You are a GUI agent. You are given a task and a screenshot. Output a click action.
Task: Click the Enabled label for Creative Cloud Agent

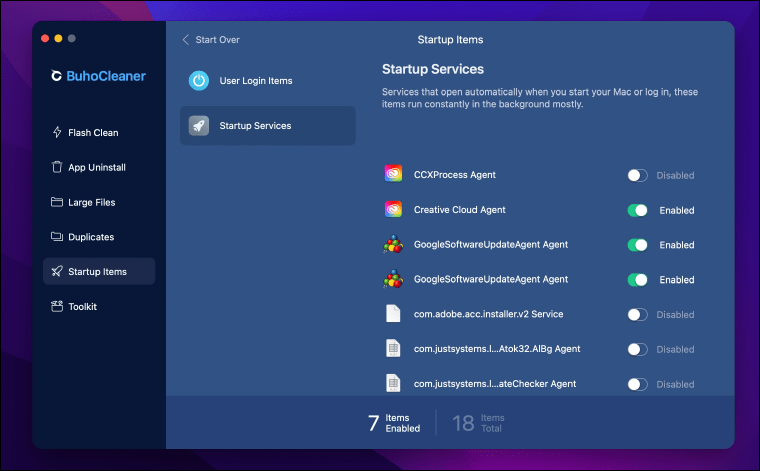coord(677,210)
